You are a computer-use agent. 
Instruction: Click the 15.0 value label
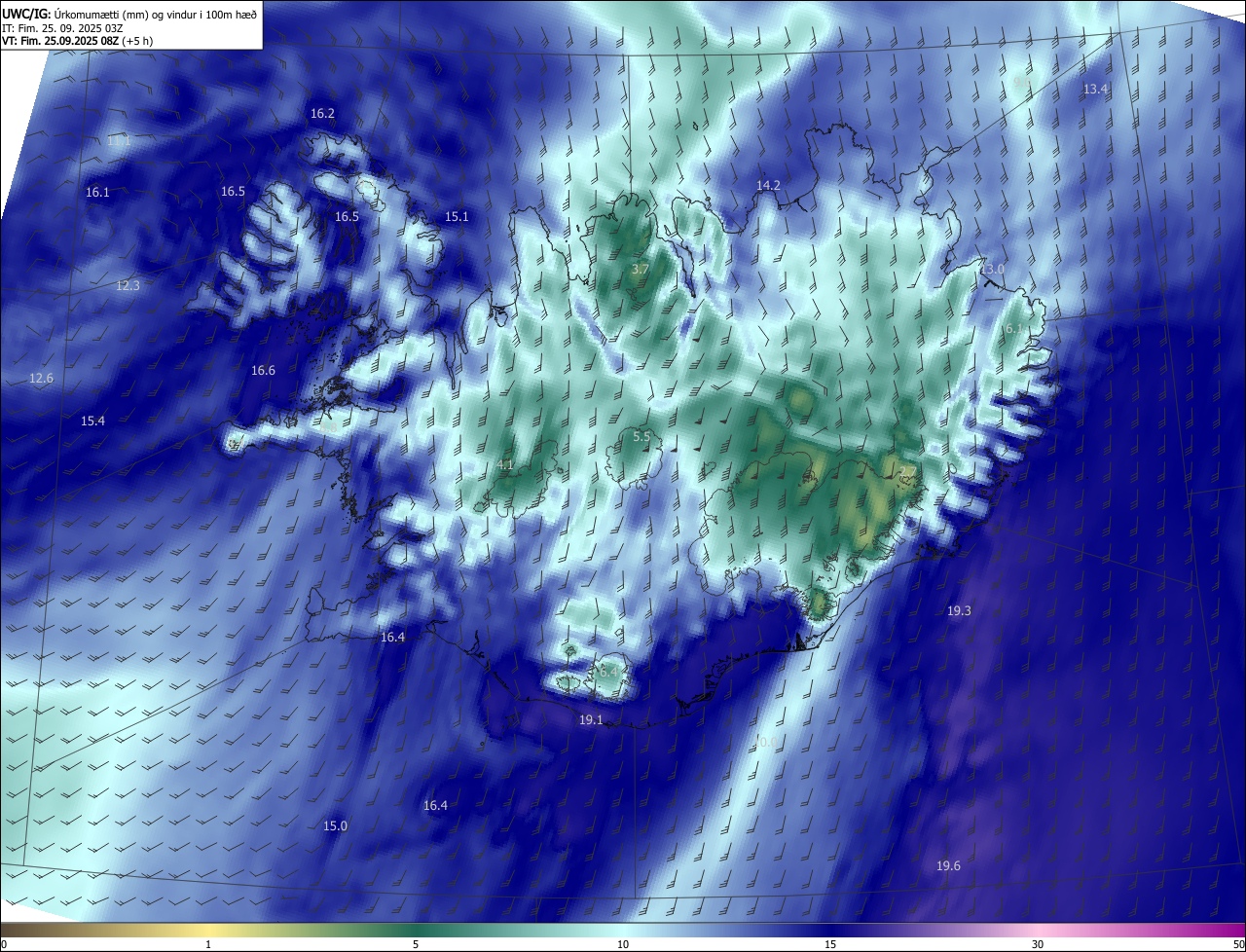[x=335, y=826]
